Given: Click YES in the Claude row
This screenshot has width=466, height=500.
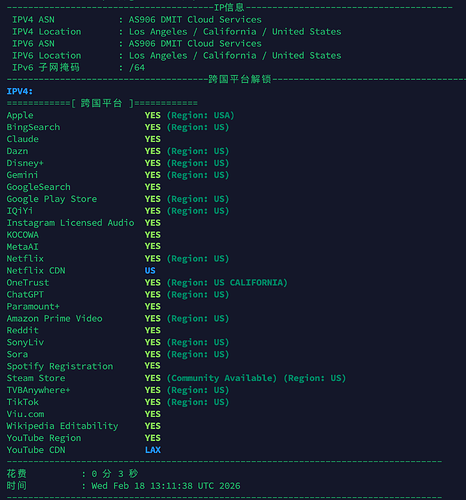Looking at the screenshot, I should [x=153, y=139].
